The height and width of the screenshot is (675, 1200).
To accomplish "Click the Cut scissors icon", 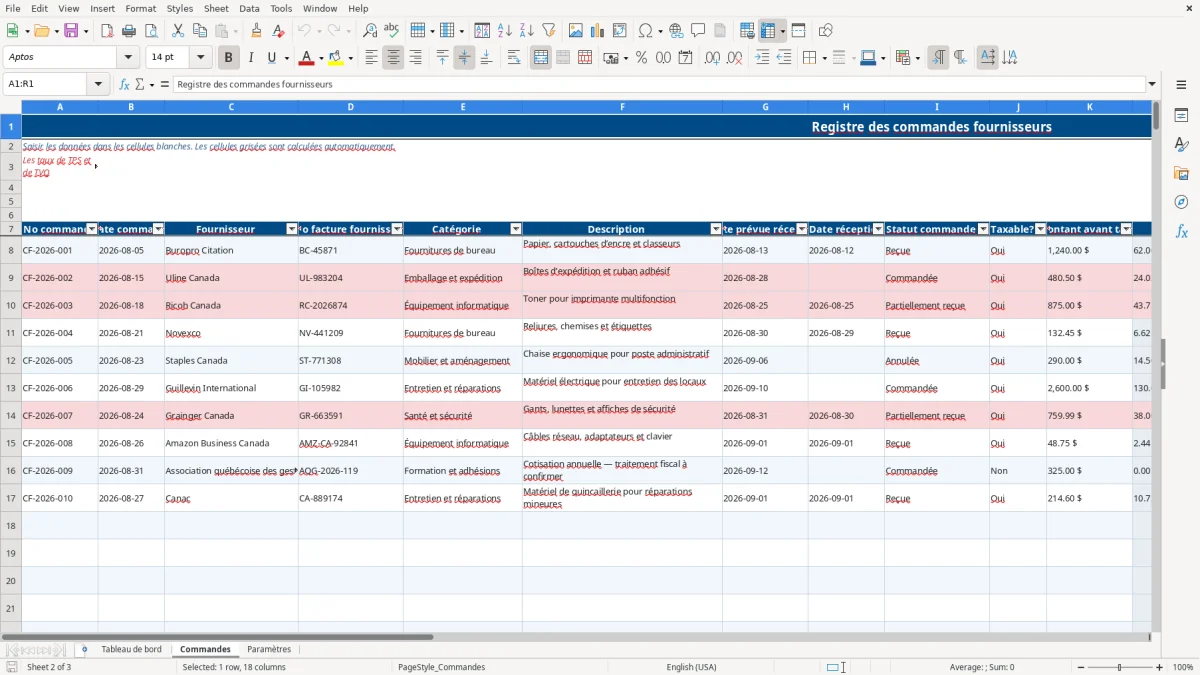I will point(177,31).
